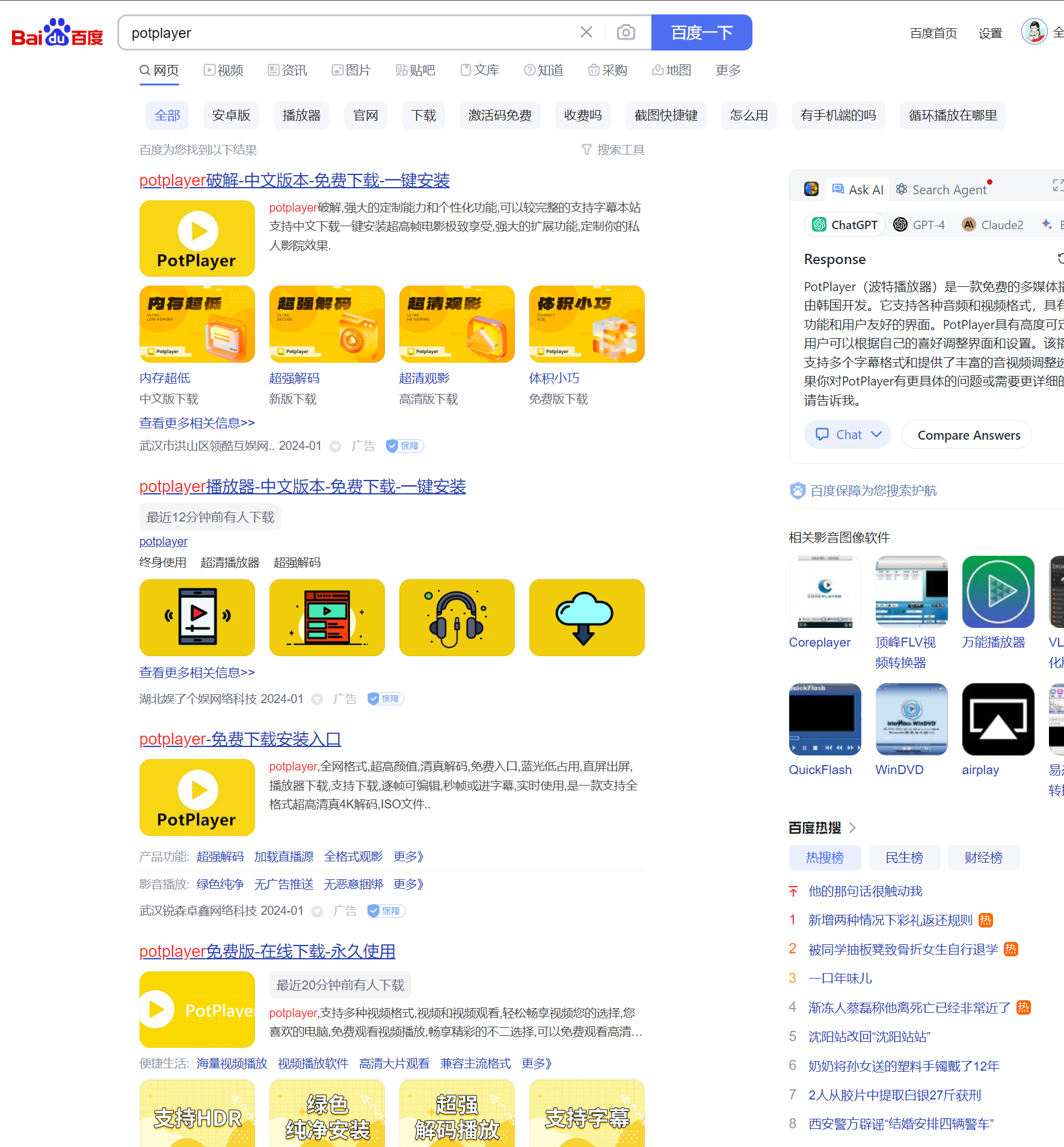The width and height of the screenshot is (1064, 1147).
Task: Refresh the AI response
Action: [x=1060, y=258]
